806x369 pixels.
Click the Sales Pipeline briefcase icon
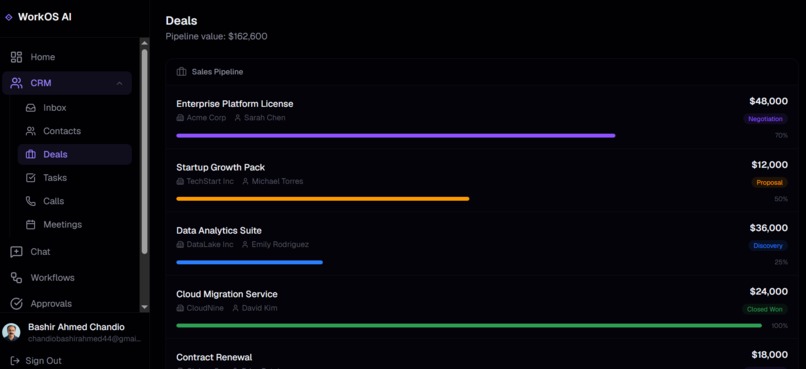(x=181, y=72)
